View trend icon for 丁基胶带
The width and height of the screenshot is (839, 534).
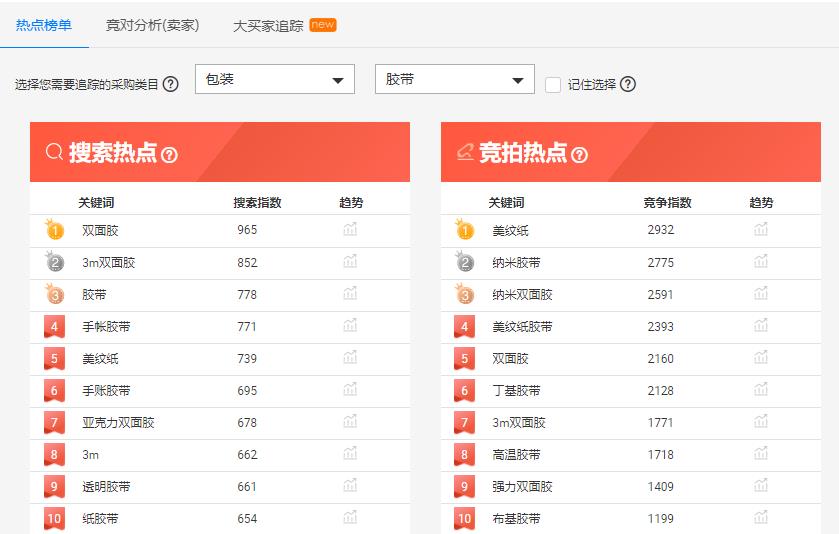click(x=761, y=390)
